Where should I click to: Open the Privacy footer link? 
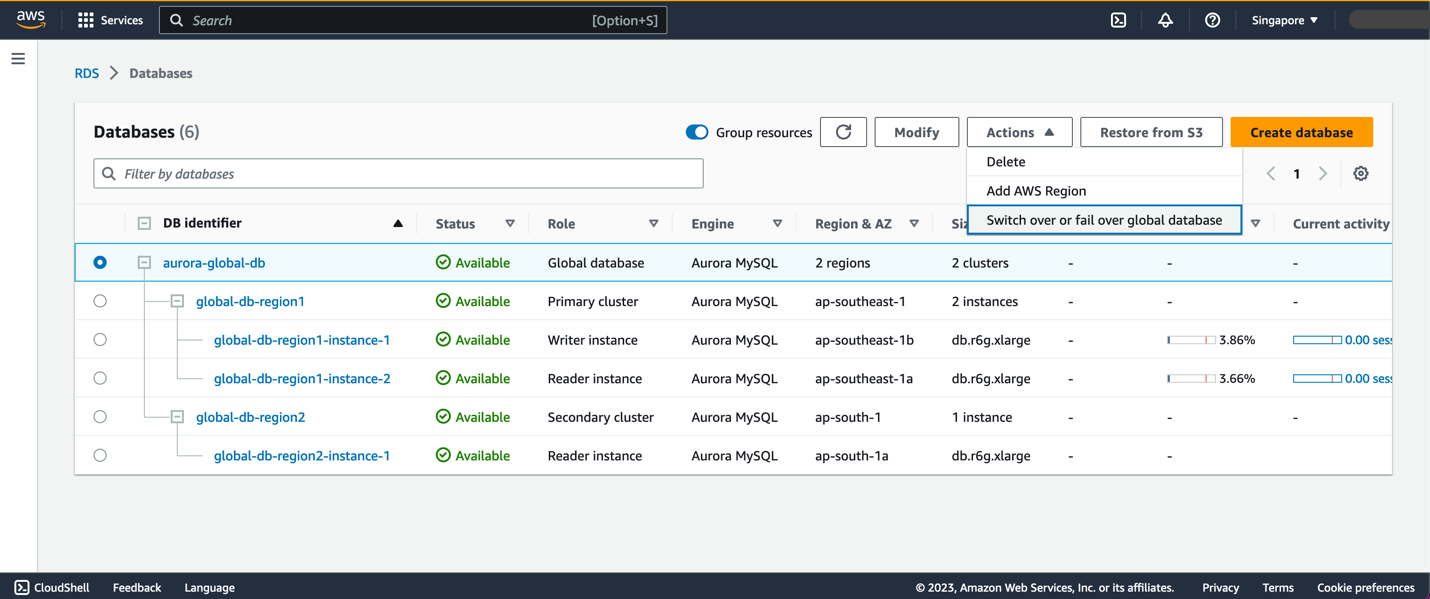1220,587
